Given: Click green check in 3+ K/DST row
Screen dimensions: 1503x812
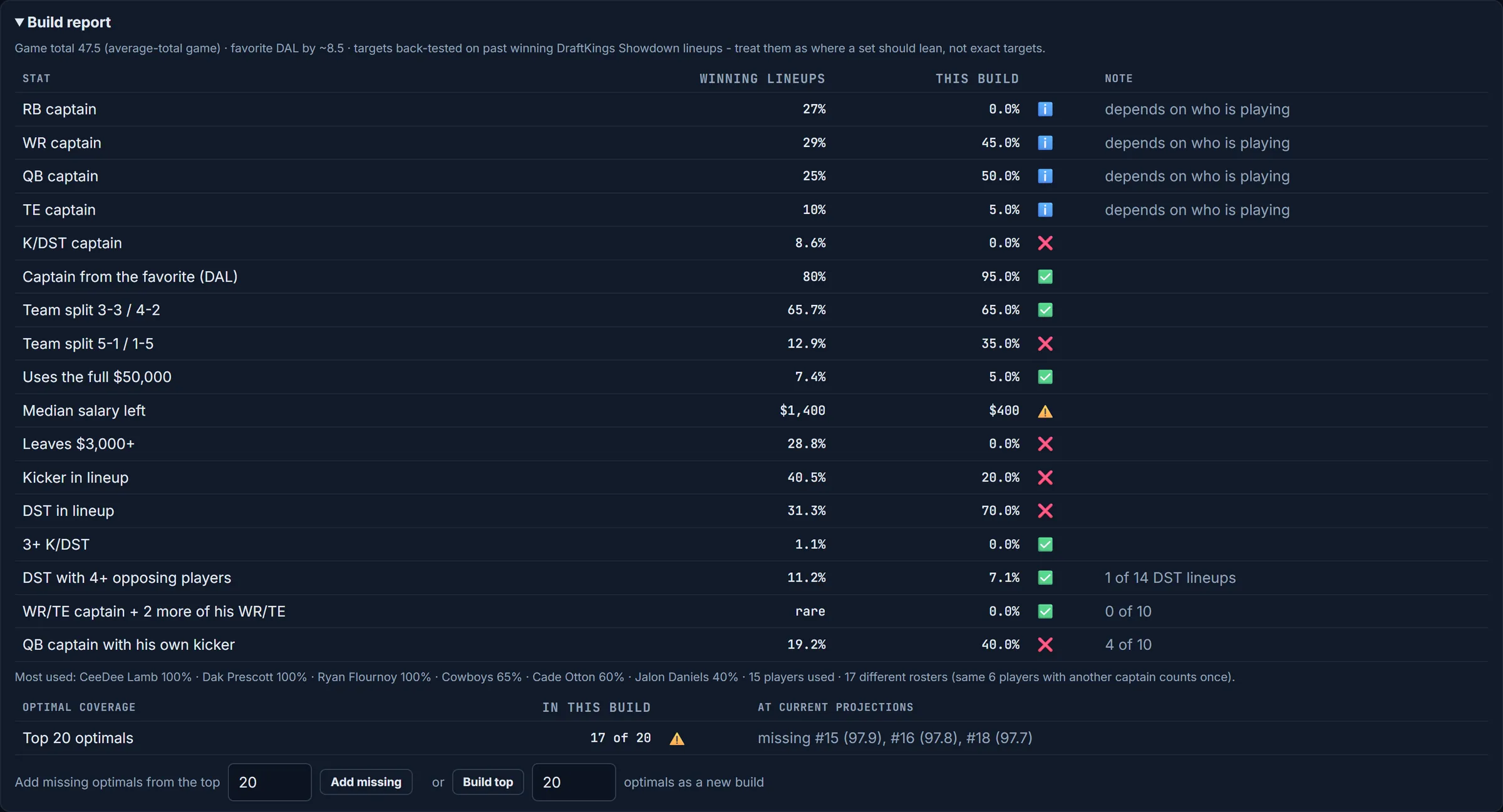Looking at the screenshot, I should pos(1045,545).
